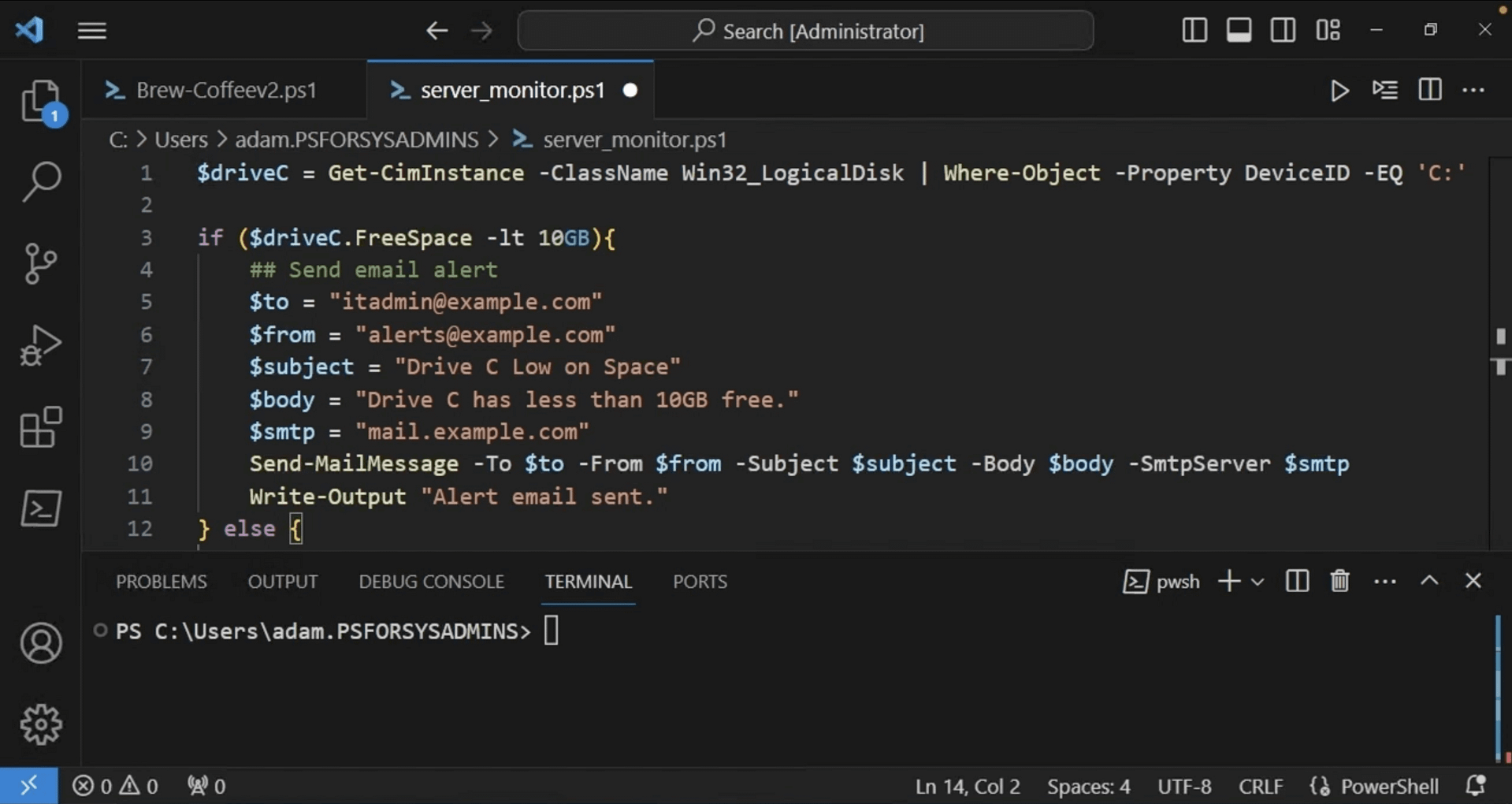
Task: Toggle primary side bar visibility
Action: coord(1194,30)
